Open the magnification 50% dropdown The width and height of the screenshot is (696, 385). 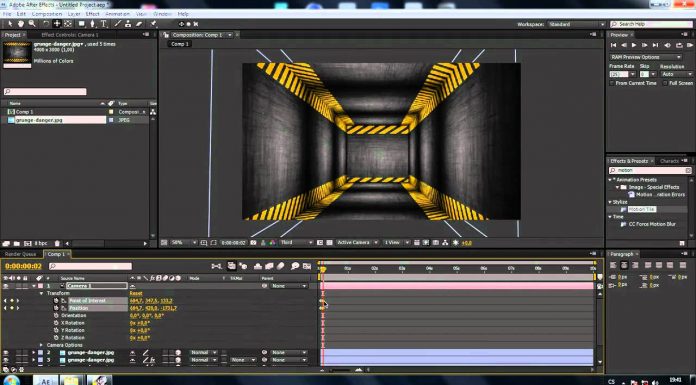coord(184,242)
